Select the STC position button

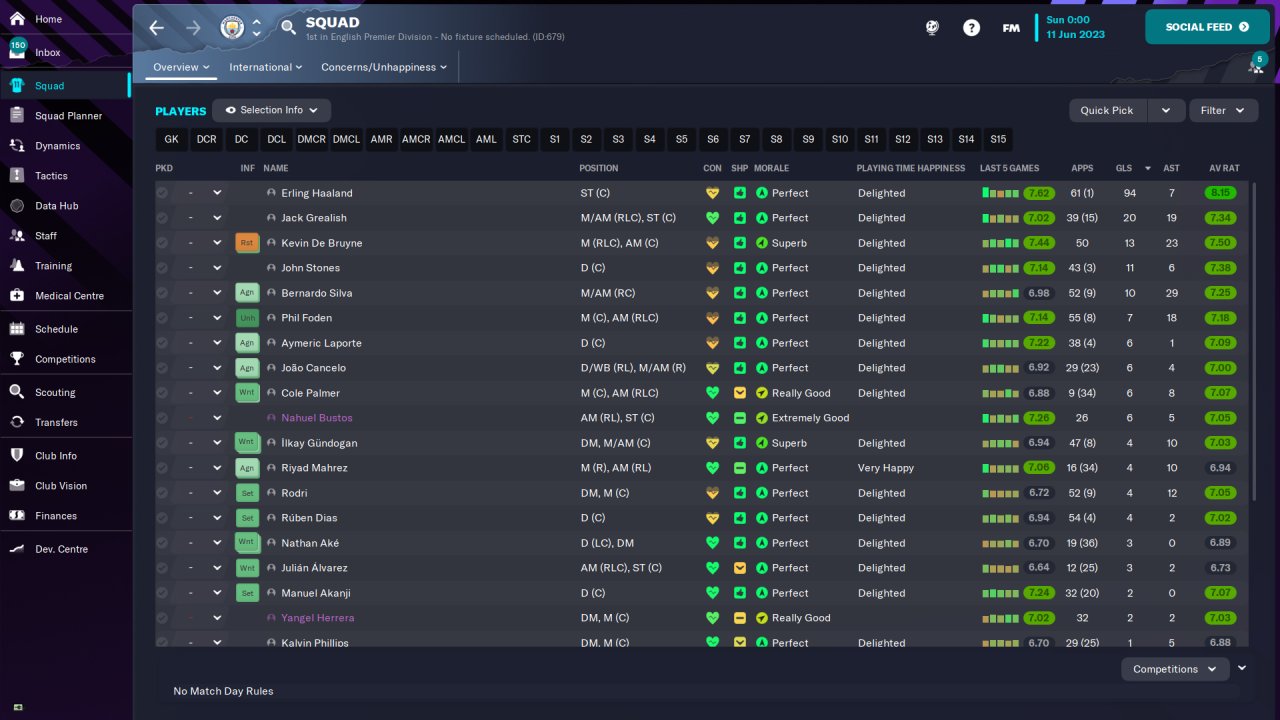click(x=521, y=140)
